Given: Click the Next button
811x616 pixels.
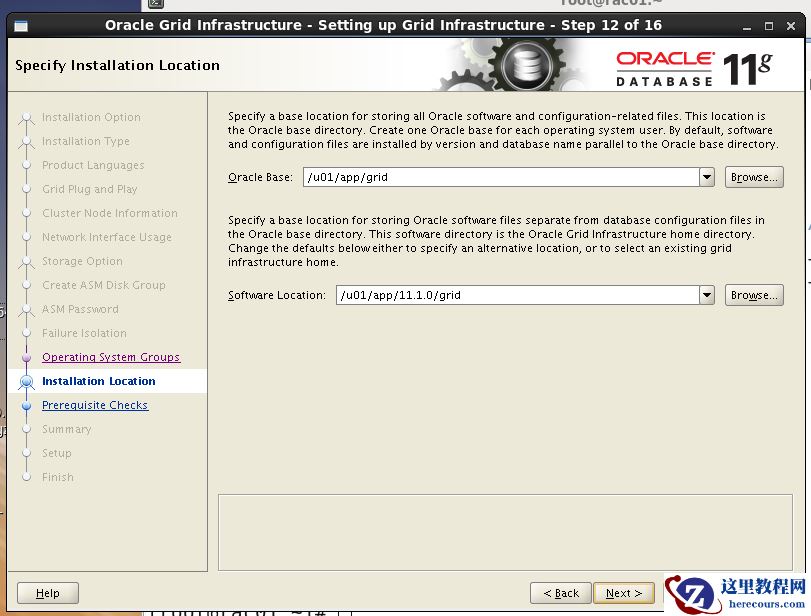Looking at the screenshot, I should tap(624, 593).
